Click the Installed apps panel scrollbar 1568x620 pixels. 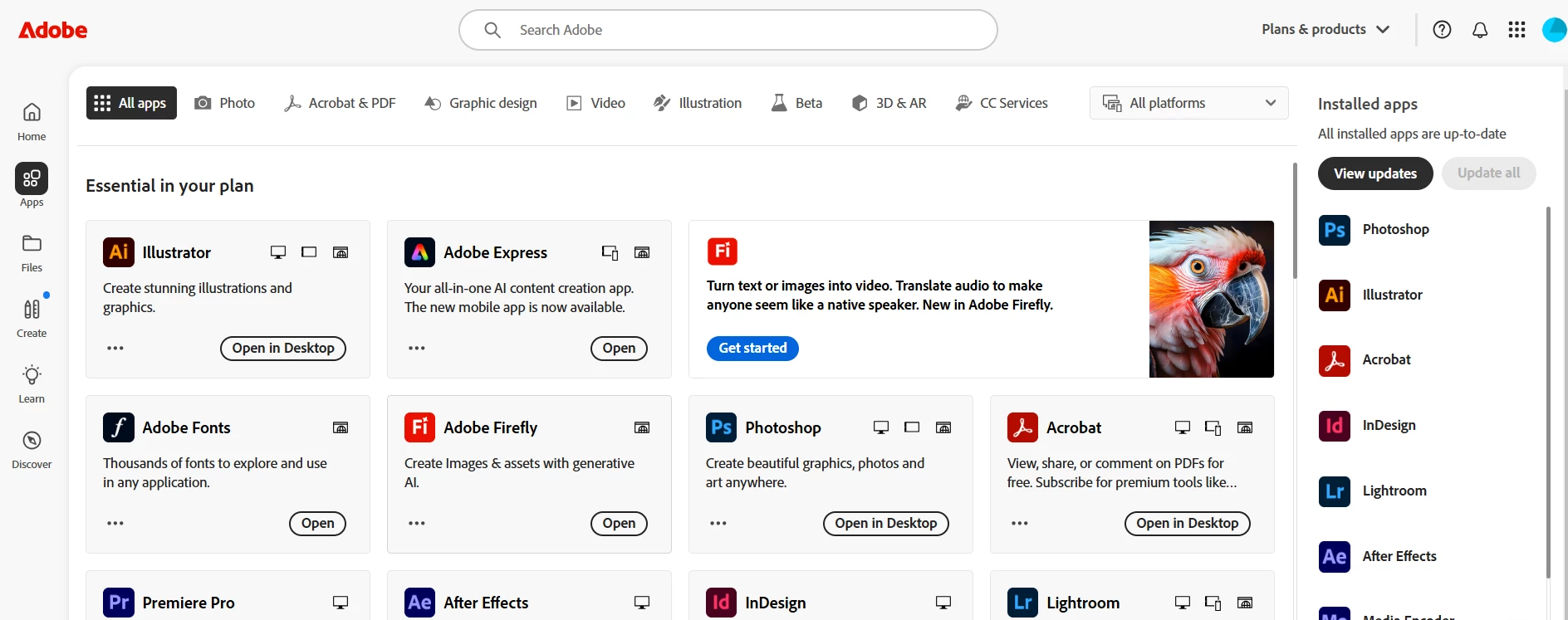[1548, 392]
